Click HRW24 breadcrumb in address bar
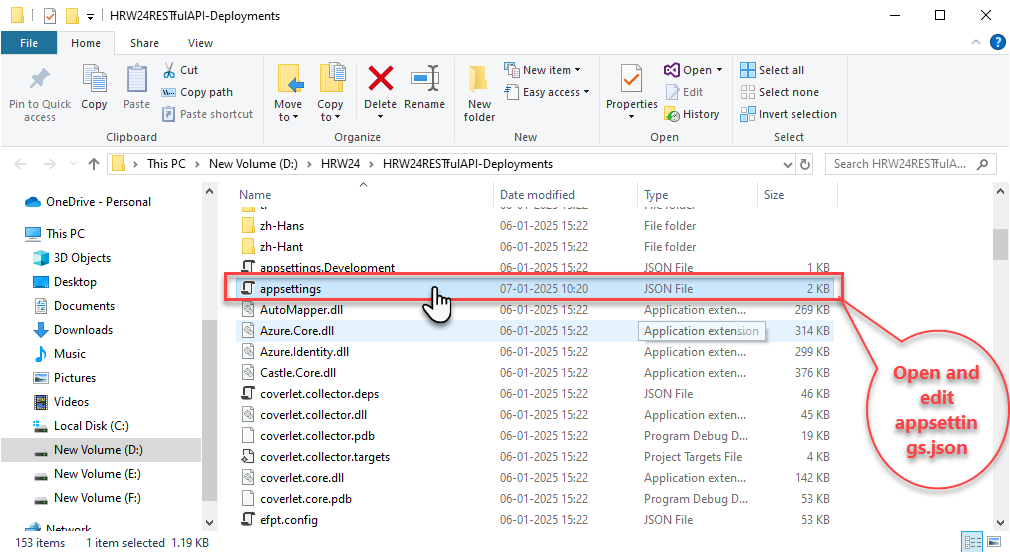 [340, 164]
